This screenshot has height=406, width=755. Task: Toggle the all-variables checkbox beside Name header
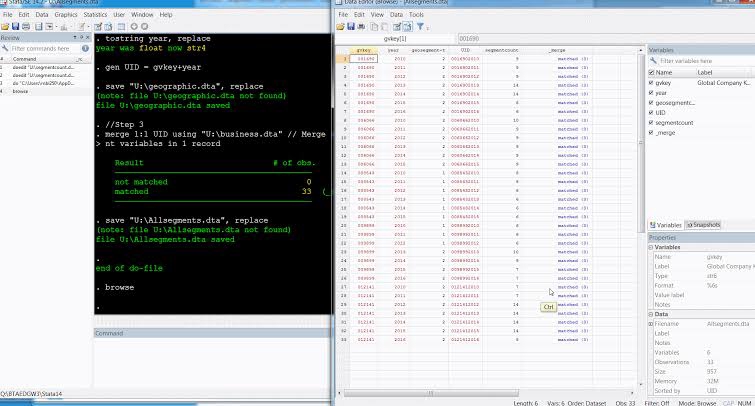click(x=651, y=72)
